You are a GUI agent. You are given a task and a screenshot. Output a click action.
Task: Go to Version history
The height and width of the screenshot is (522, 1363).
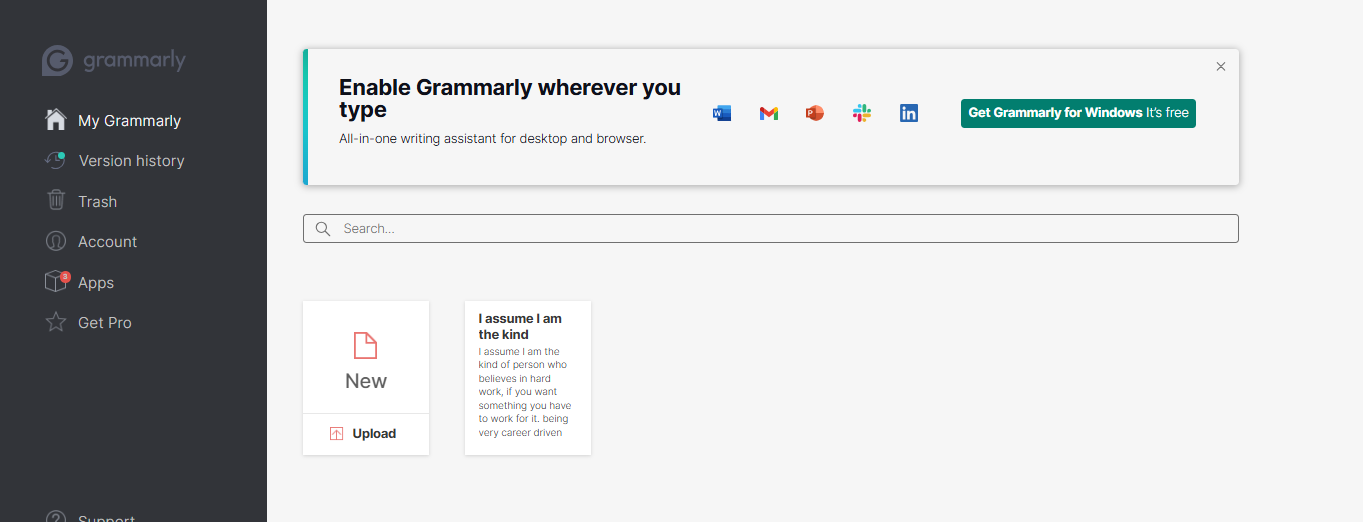click(x=131, y=161)
